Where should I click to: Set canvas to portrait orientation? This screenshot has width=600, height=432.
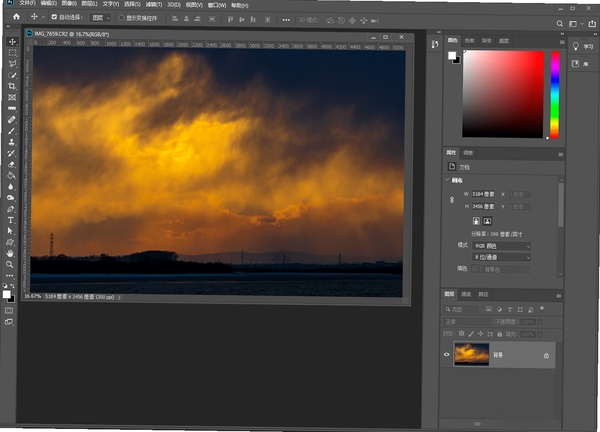(x=476, y=221)
